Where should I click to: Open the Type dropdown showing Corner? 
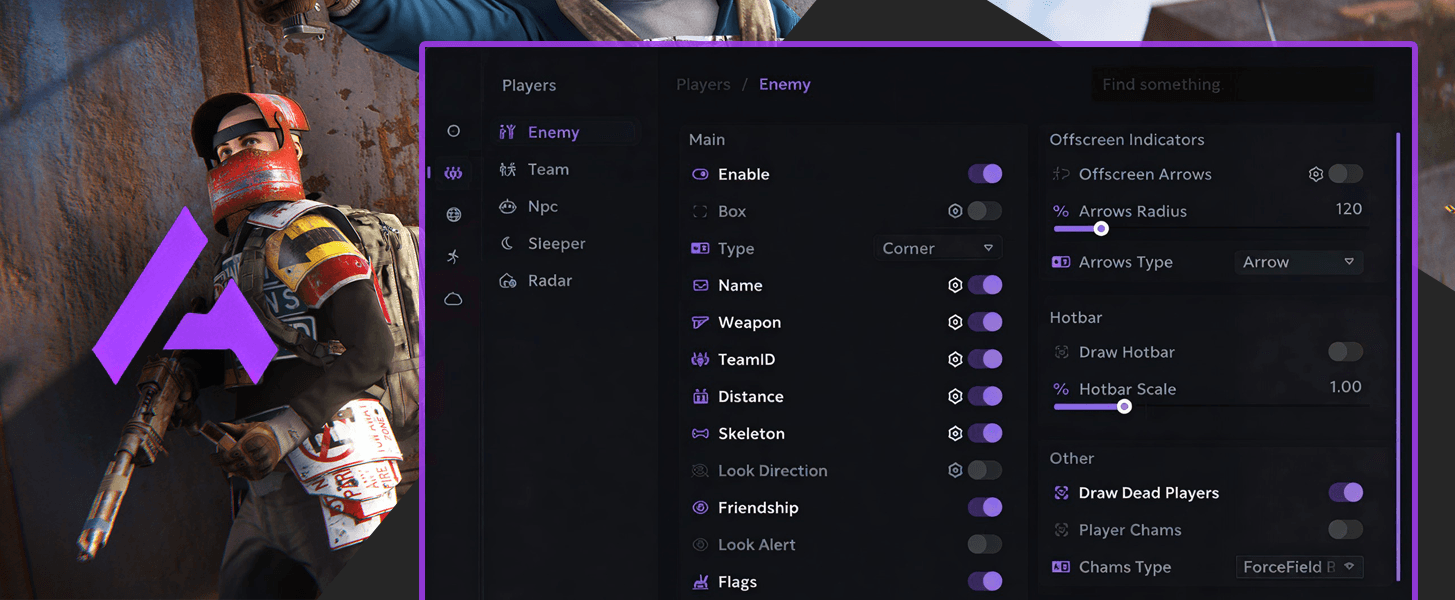pos(937,248)
